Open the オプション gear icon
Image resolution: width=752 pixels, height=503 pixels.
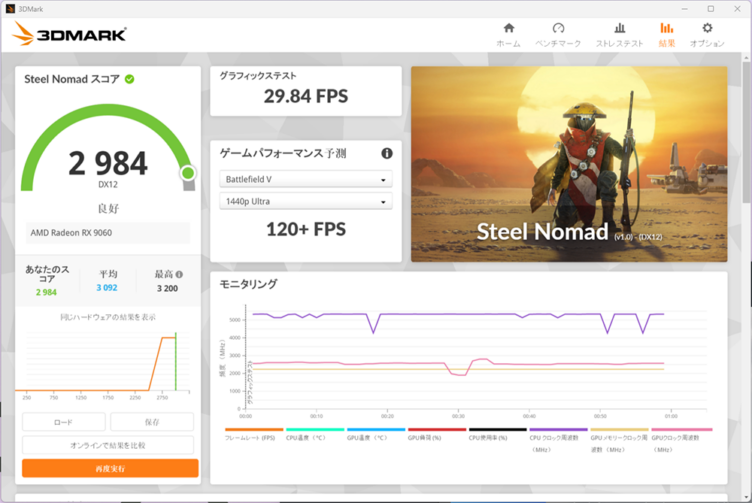707,28
